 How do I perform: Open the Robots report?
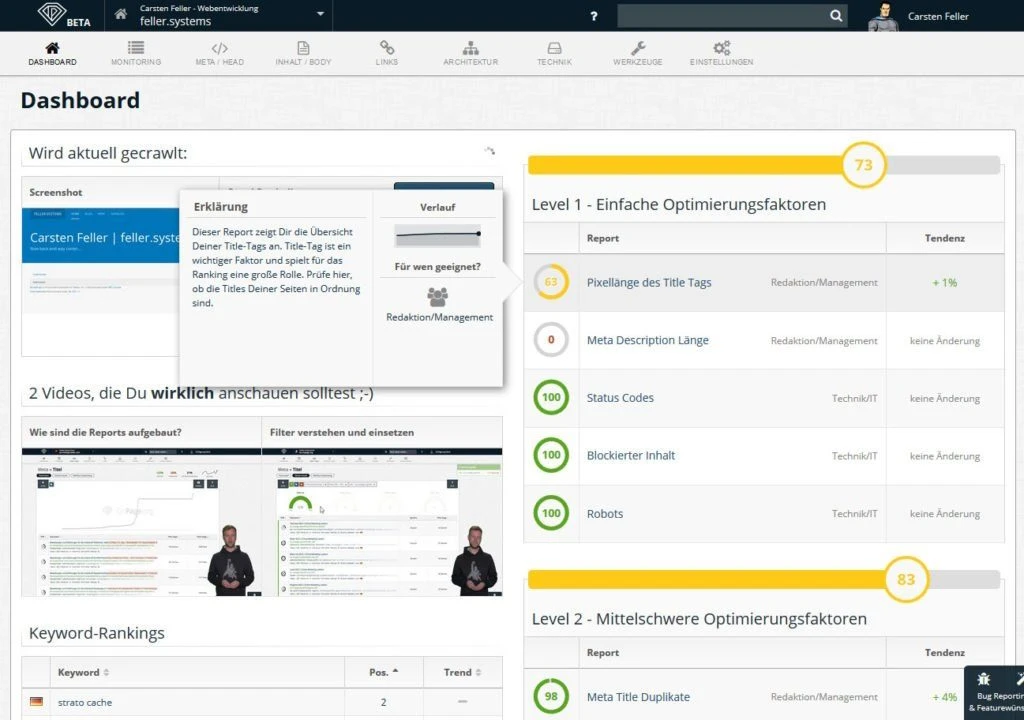click(605, 514)
